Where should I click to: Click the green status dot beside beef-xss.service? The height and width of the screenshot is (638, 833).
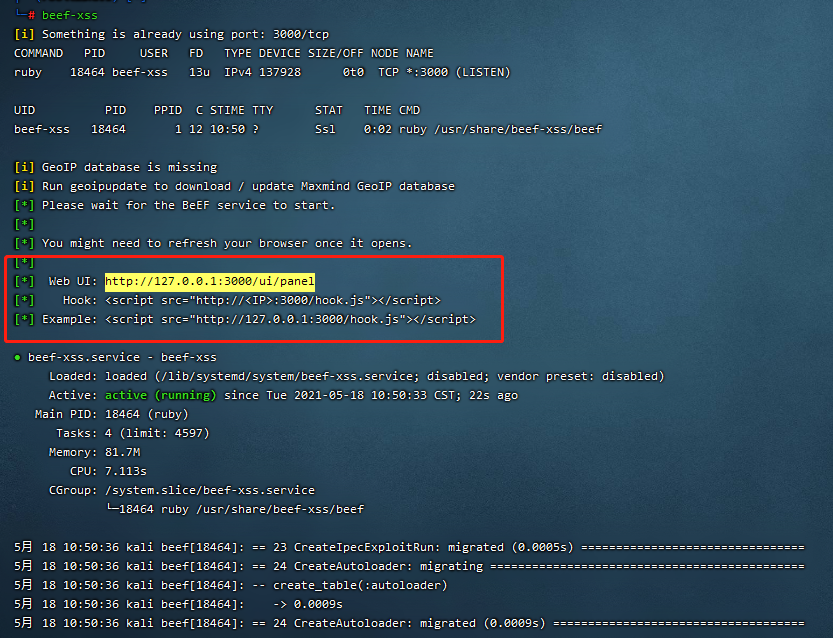click(x=18, y=358)
